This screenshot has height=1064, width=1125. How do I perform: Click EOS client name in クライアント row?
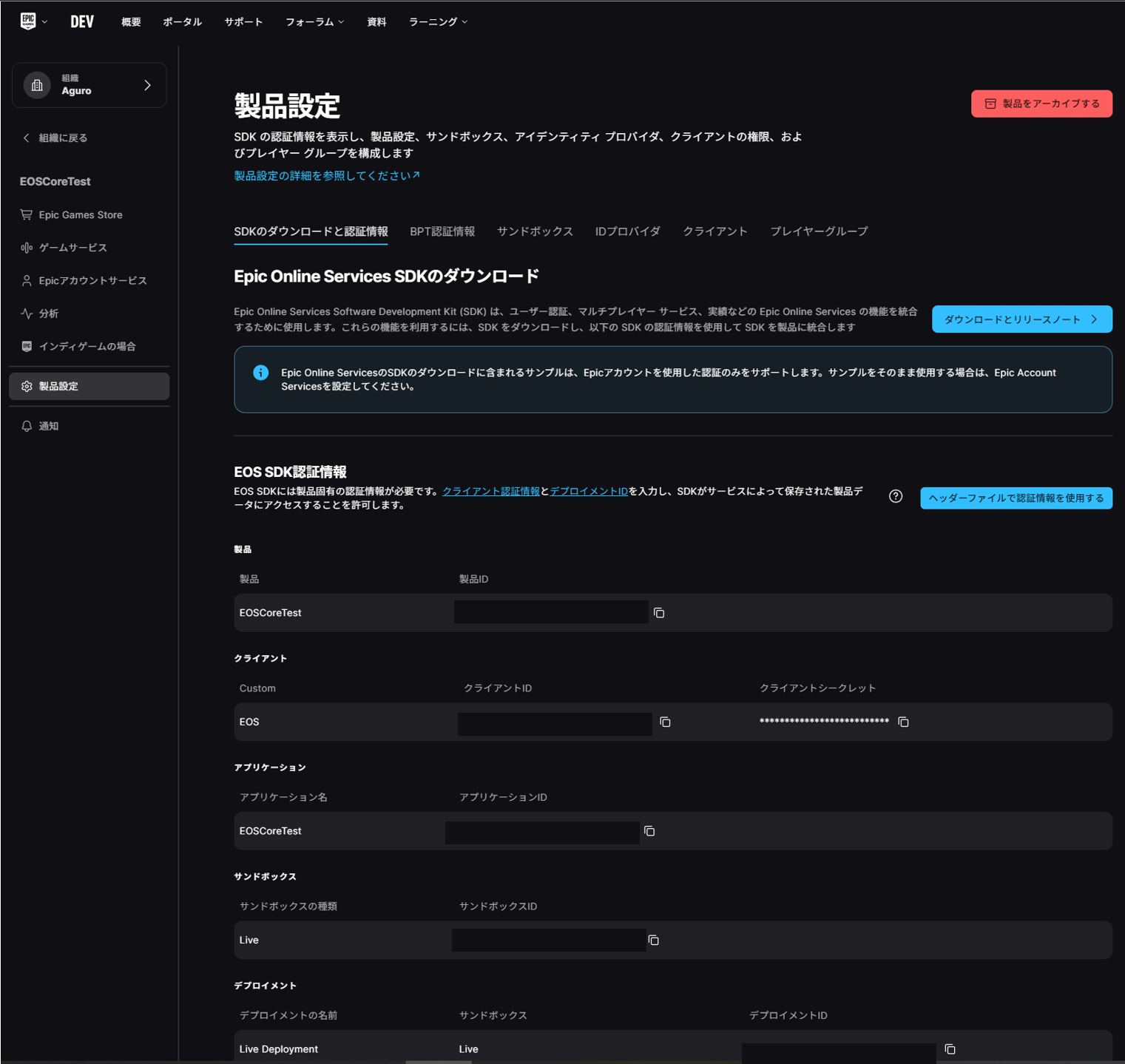click(249, 722)
